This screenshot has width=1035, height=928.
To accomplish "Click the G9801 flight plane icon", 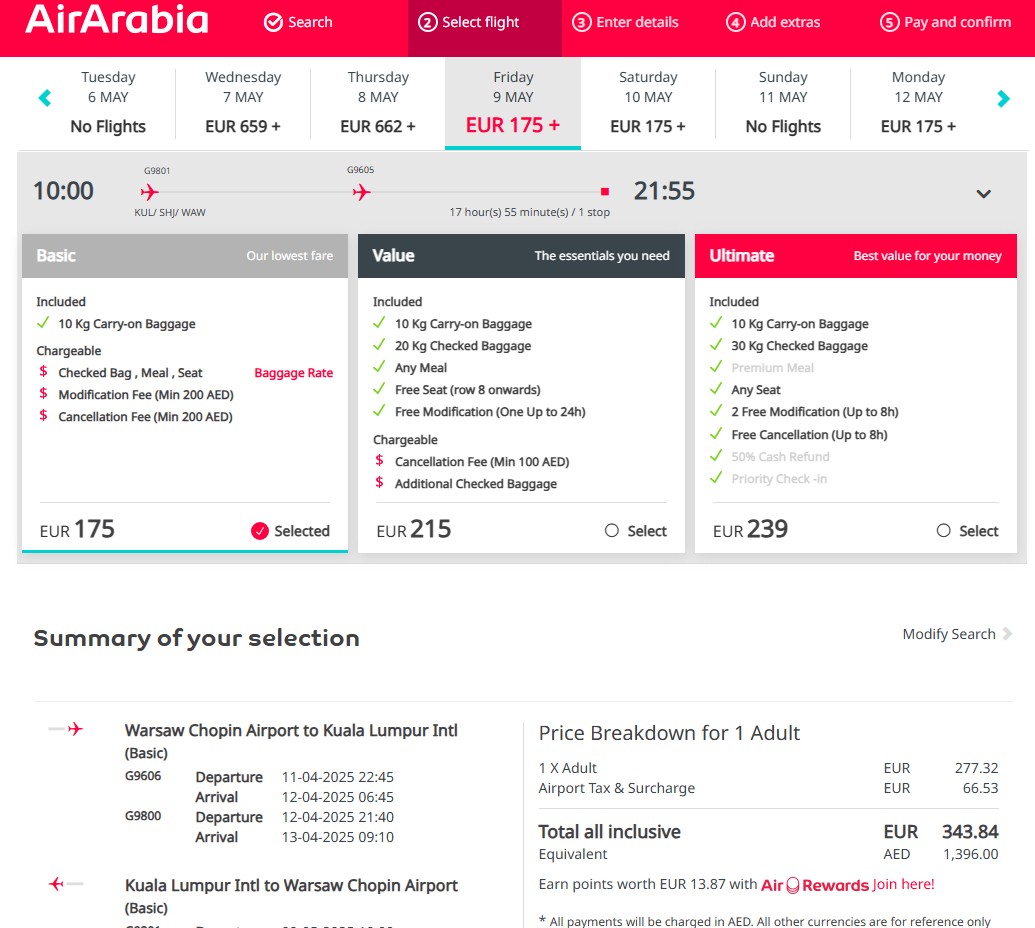I will tap(149, 192).
